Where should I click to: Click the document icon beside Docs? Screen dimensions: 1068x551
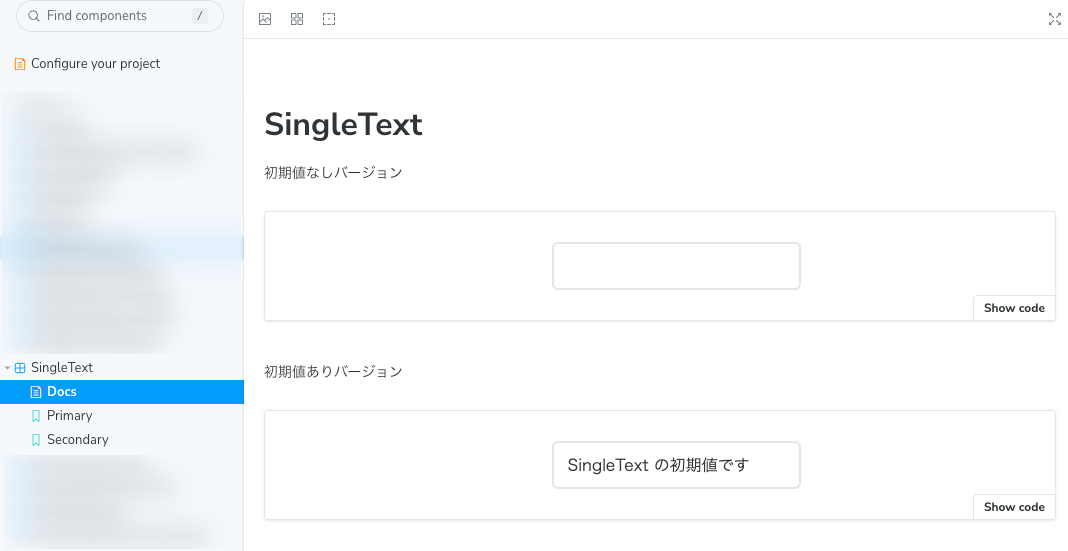tap(36, 392)
